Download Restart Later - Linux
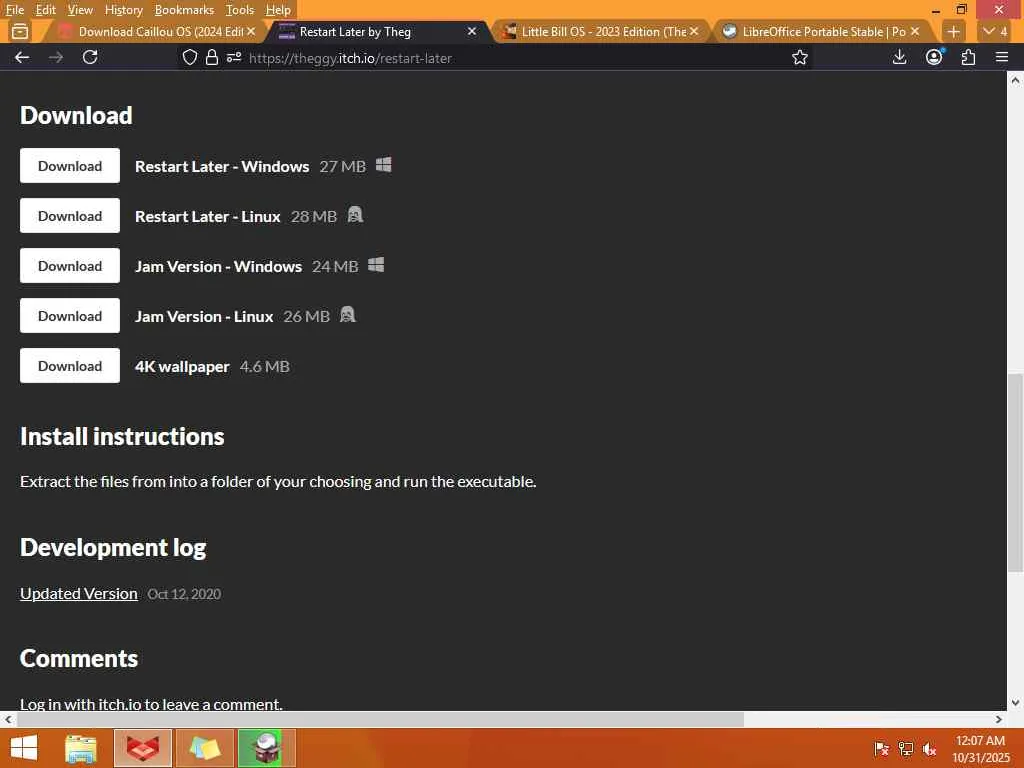This screenshot has width=1024, height=768. click(x=70, y=216)
